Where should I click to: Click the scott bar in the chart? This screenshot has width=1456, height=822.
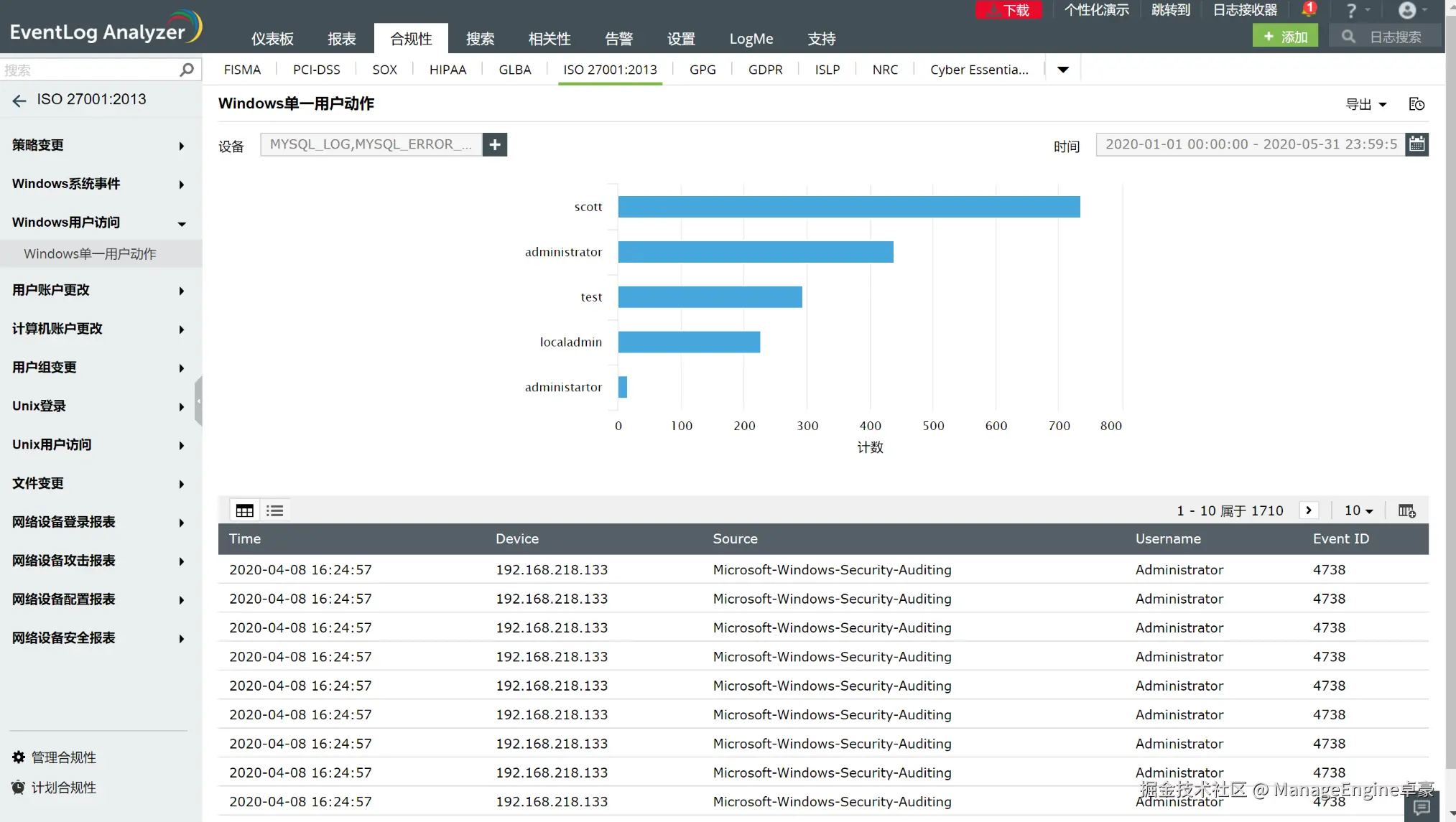point(848,207)
